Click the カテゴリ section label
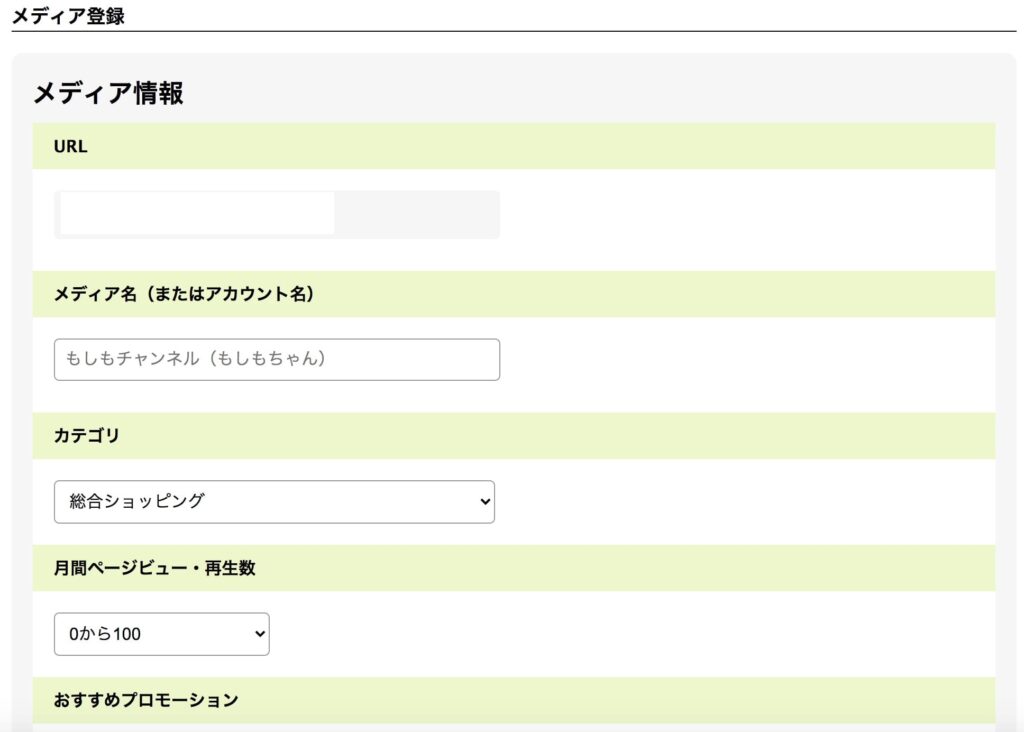 [x=87, y=435]
